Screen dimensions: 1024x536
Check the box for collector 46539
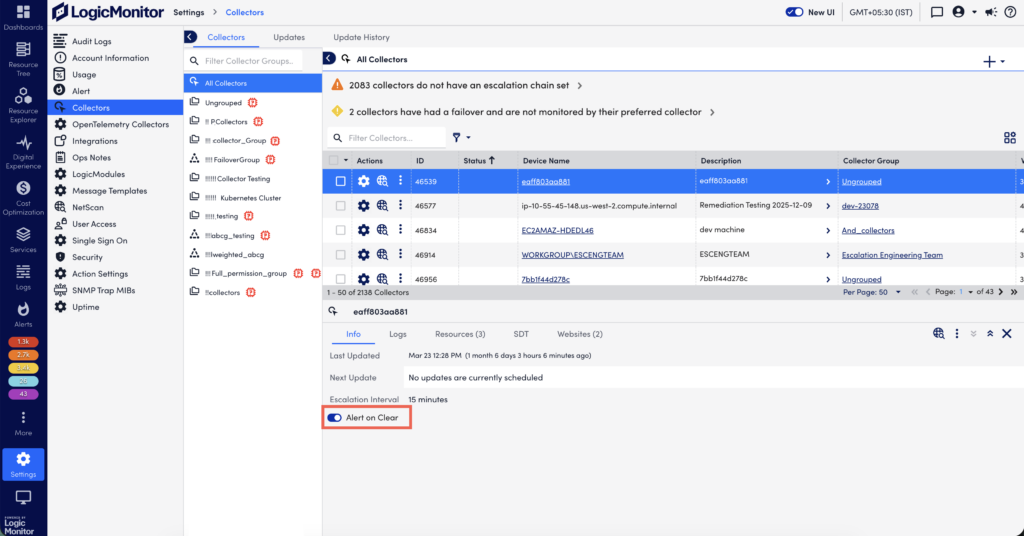point(340,181)
